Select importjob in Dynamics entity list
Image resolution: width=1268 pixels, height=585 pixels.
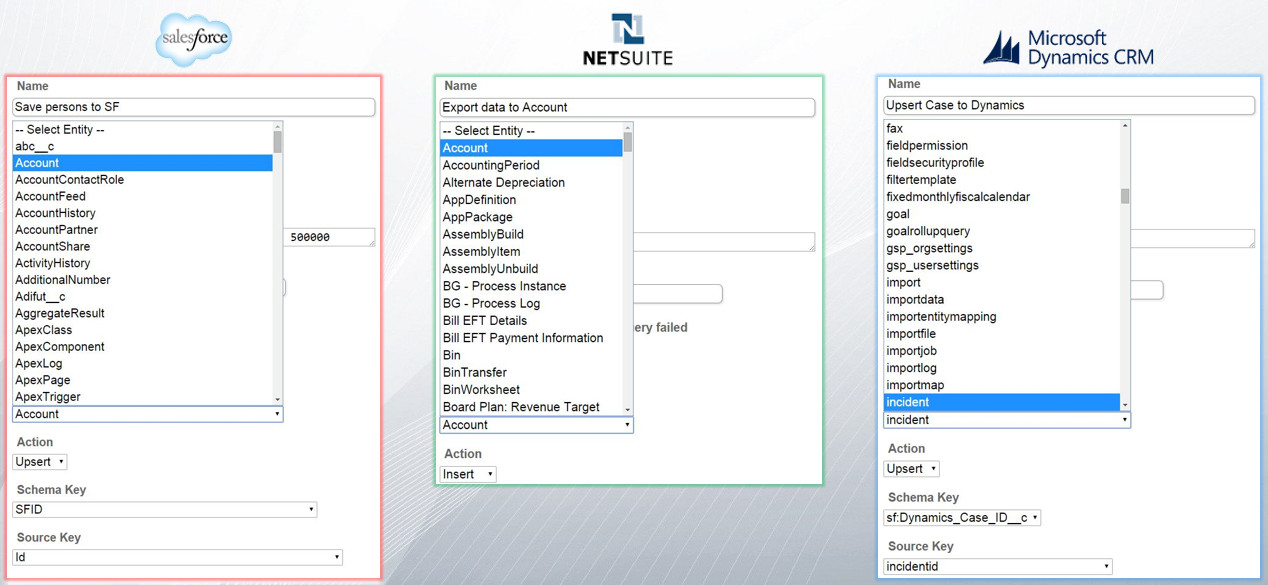pos(912,351)
